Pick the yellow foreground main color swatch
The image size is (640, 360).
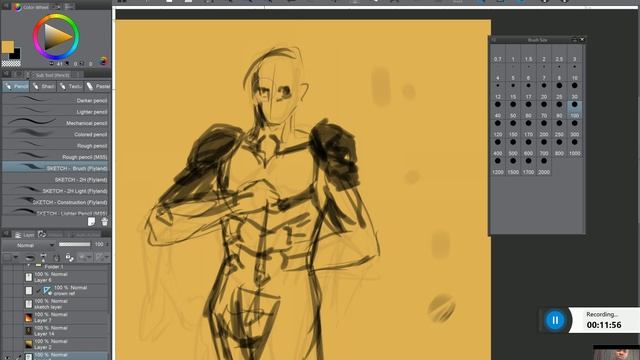7,46
